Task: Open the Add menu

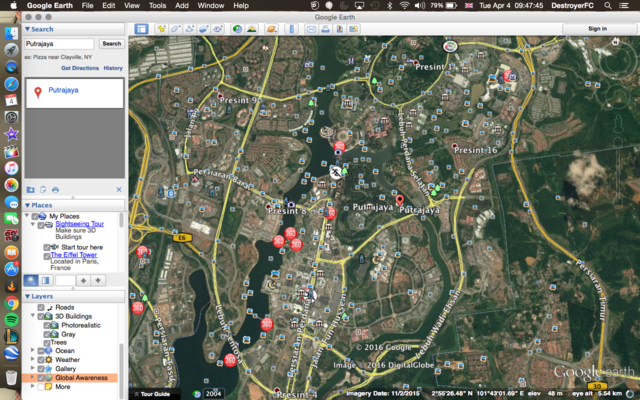Action: point(182,5)
